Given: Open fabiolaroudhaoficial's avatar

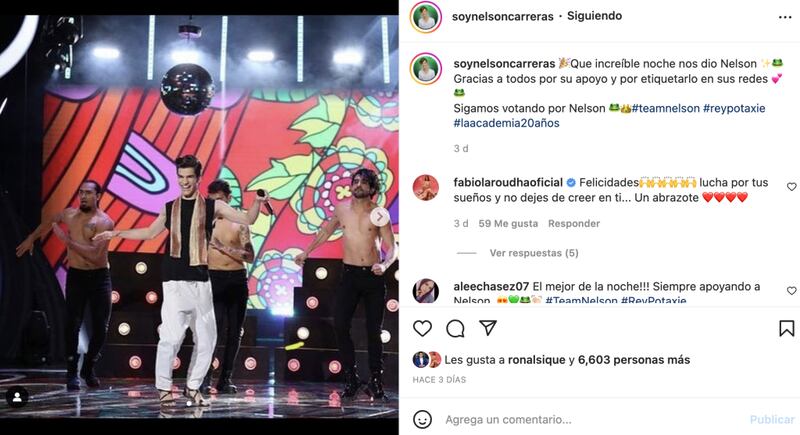Looking at the screenshot, I should pos(426,187).
